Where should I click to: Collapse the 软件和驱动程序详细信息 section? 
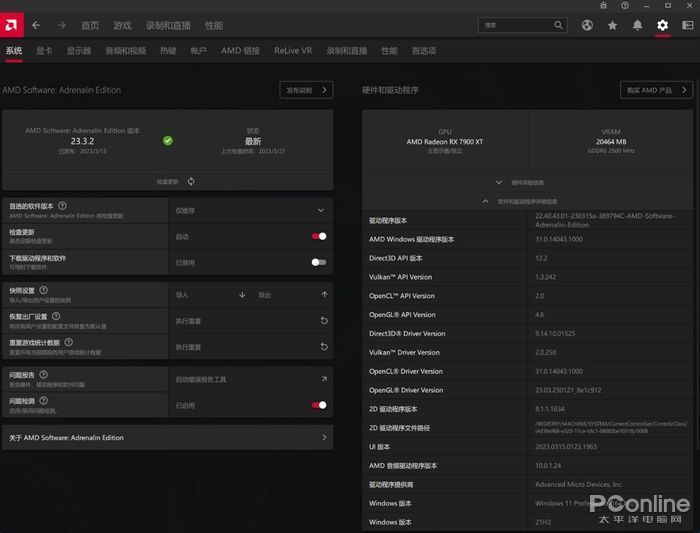(528, 201)
